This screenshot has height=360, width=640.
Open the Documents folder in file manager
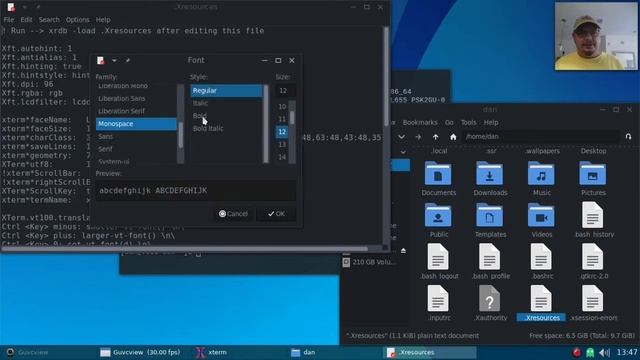coord(438,174)
